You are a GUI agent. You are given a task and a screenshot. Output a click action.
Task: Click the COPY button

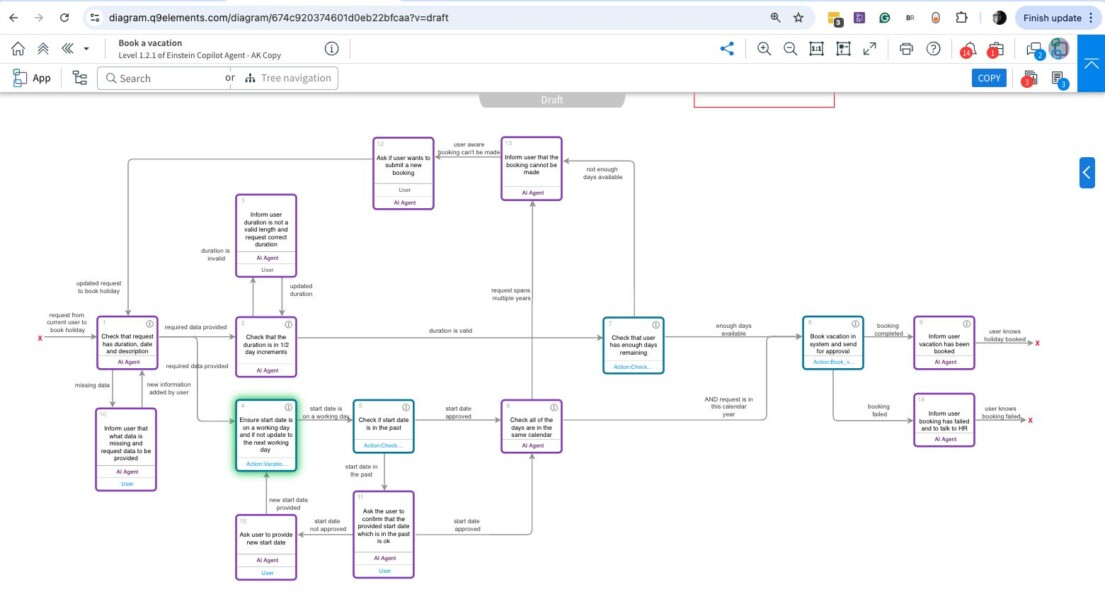[989, 78]
